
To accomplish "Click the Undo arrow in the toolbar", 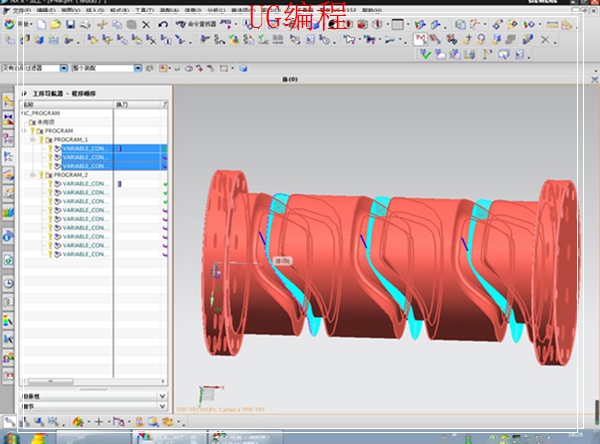I will click(162, 24).
